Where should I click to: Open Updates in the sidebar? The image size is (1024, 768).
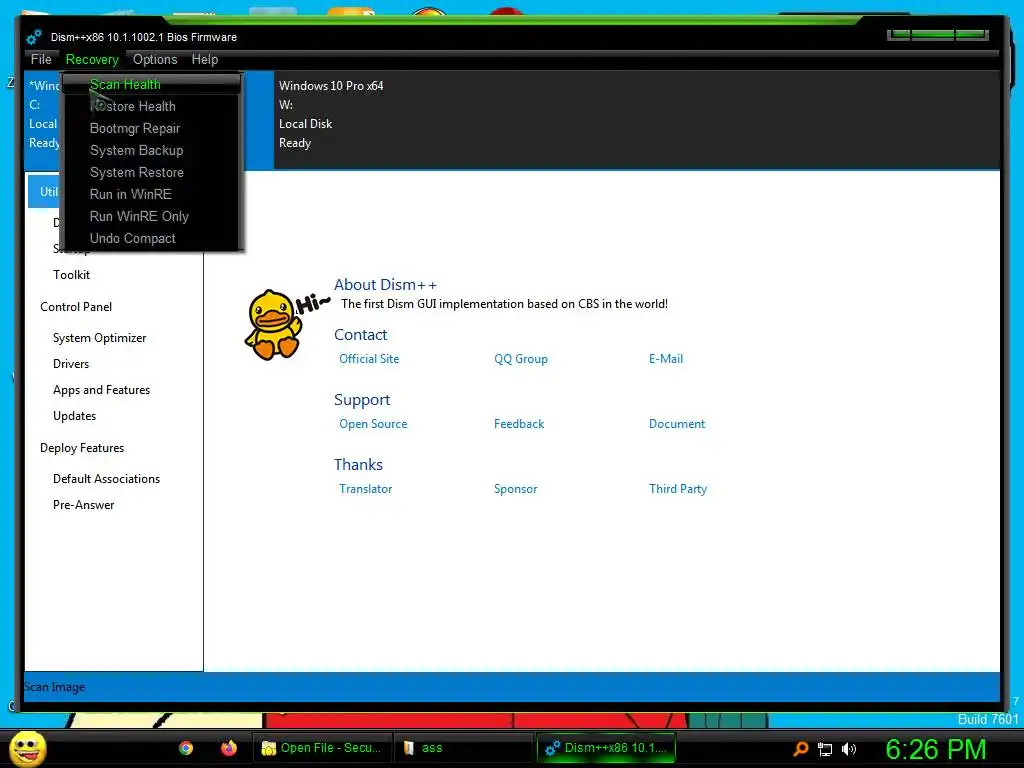[x=74, y=416]
